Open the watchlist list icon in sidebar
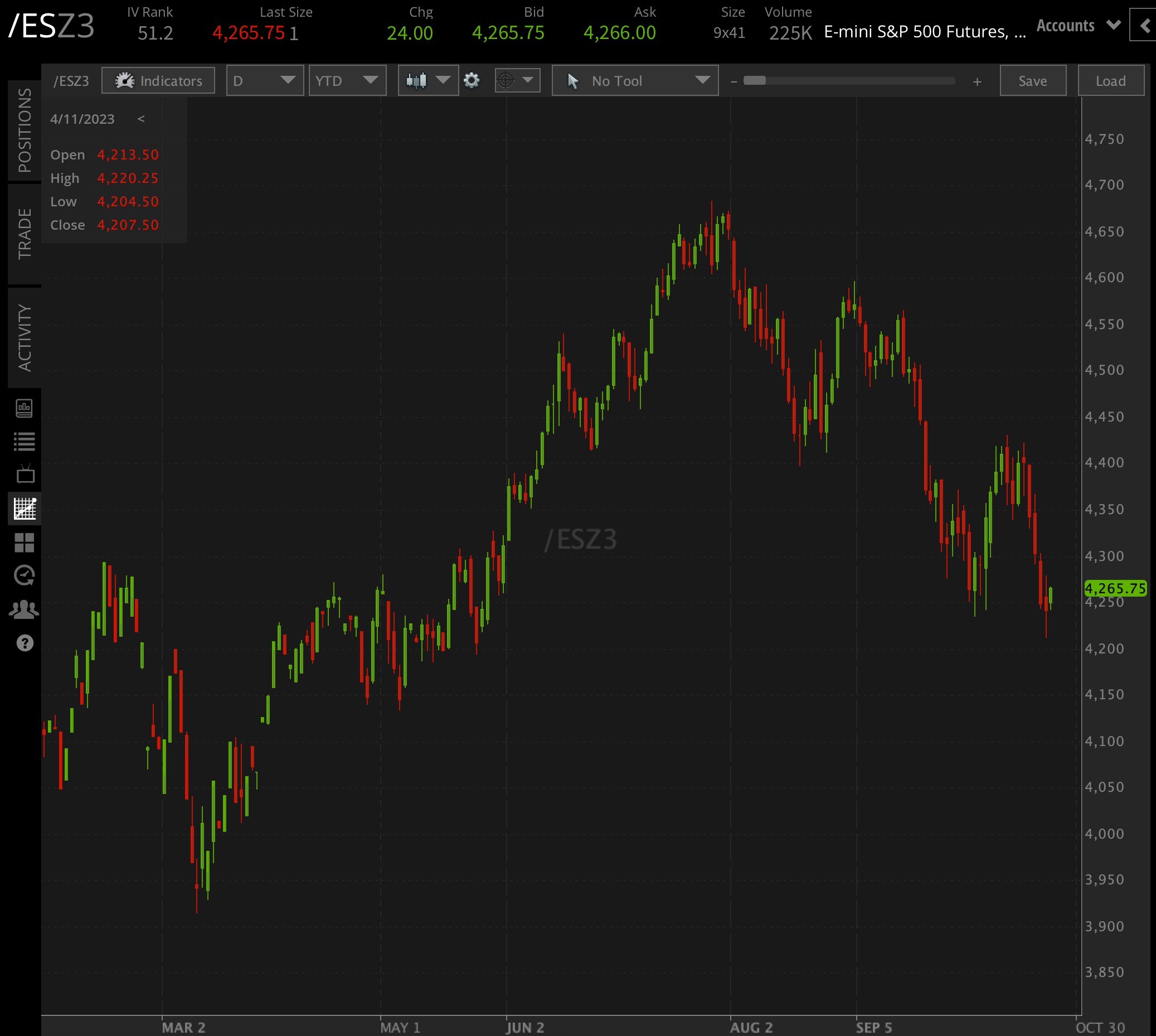 pyautogui.click(x=25, y=442)
